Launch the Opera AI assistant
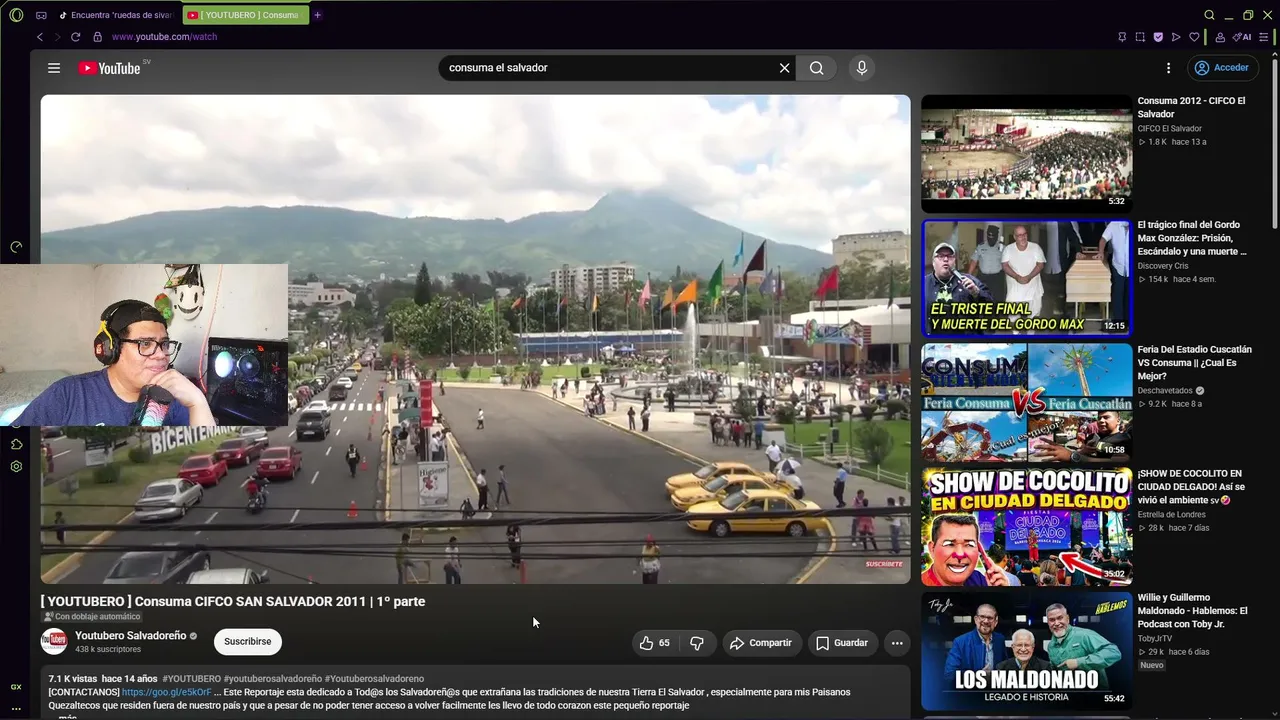This screenshot has height=720, width=1280. point(1242,37)
